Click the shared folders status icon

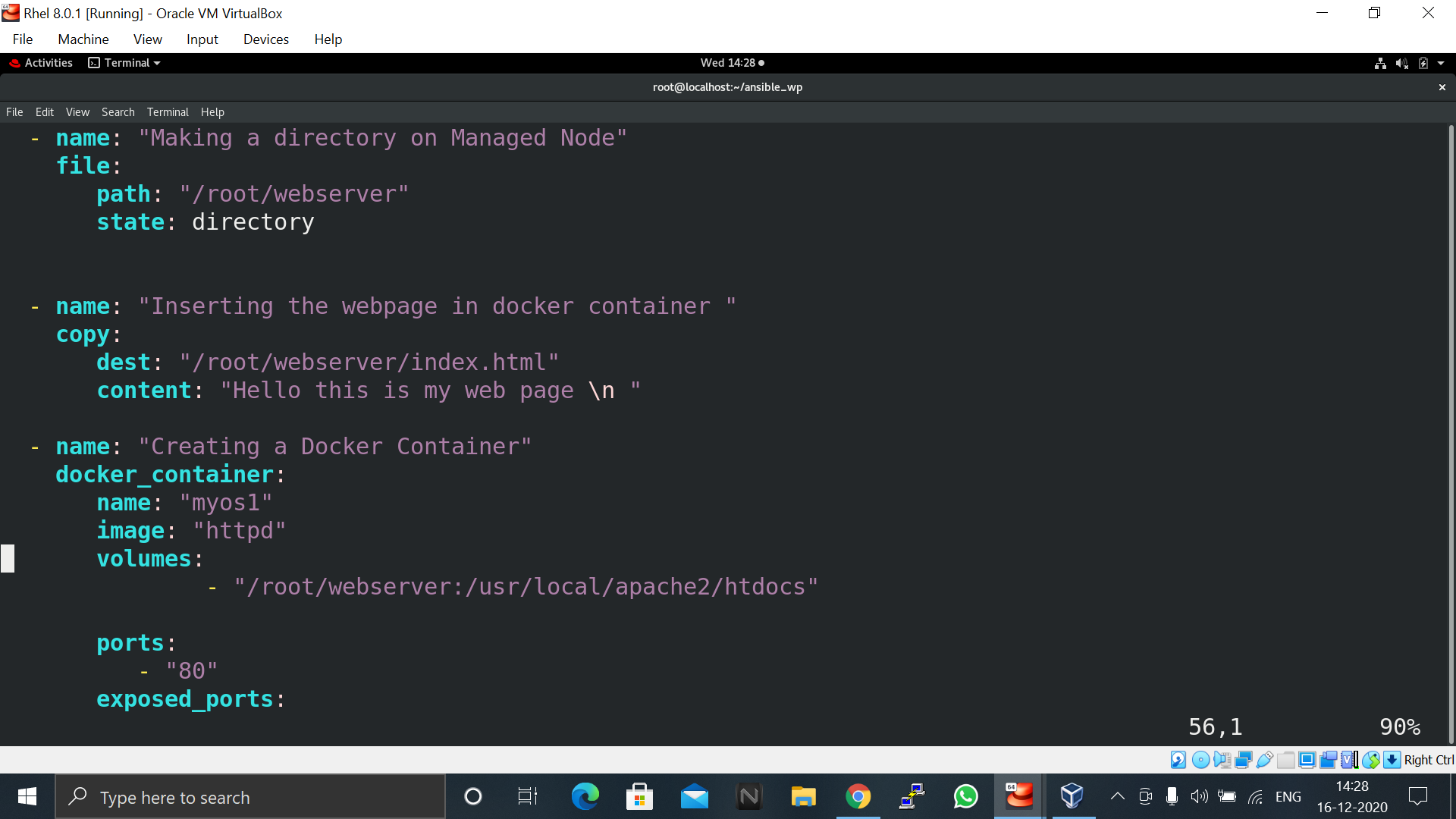pyautogui.click(x=1285, y=760)
